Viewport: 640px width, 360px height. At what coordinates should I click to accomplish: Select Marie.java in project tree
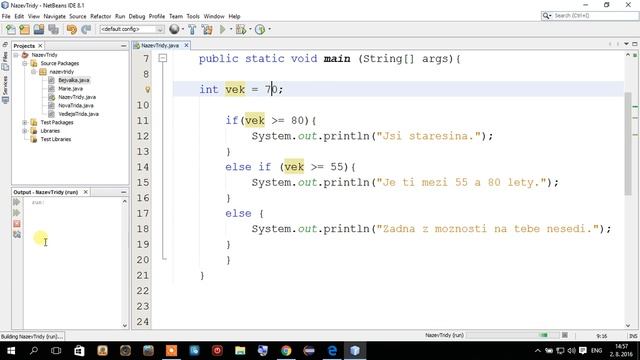[70, 89]
